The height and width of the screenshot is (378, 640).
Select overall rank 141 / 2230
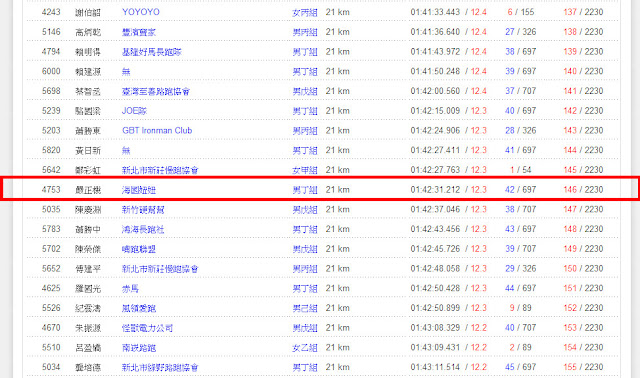583,91
